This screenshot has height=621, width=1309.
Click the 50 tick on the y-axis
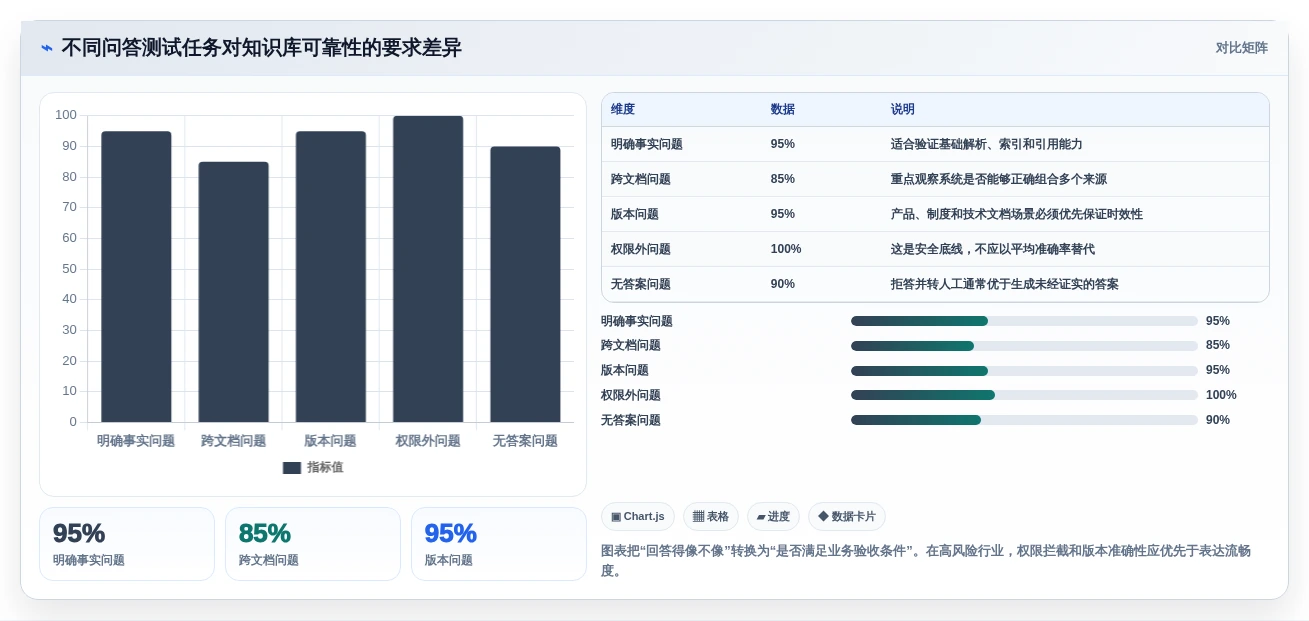tap(69, 269)
